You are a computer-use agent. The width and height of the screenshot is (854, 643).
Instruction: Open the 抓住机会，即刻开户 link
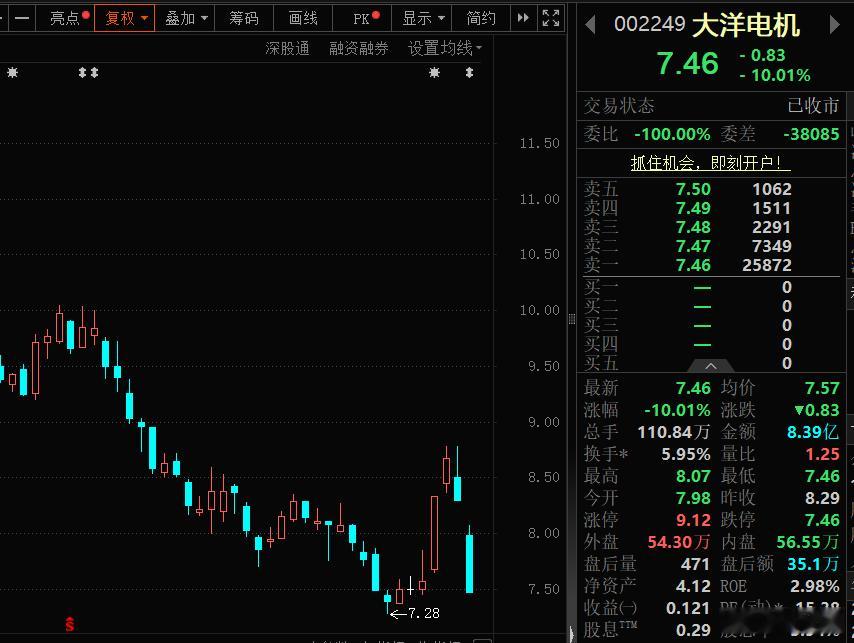coord(710,162)
